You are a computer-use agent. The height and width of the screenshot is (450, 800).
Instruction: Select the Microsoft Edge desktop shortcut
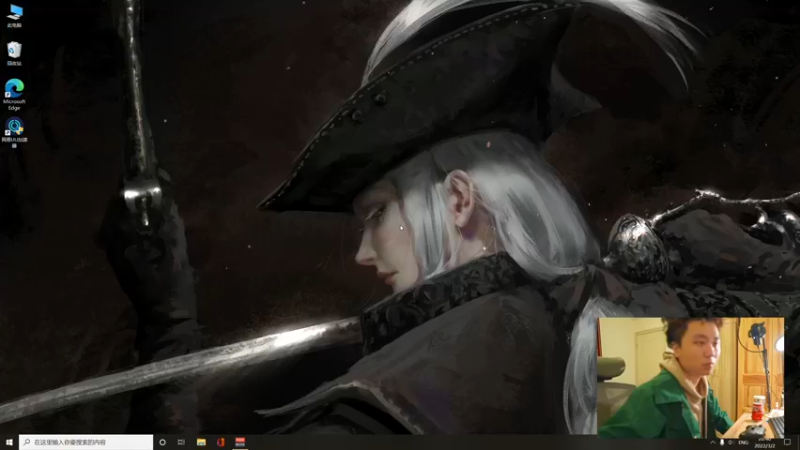14,94
